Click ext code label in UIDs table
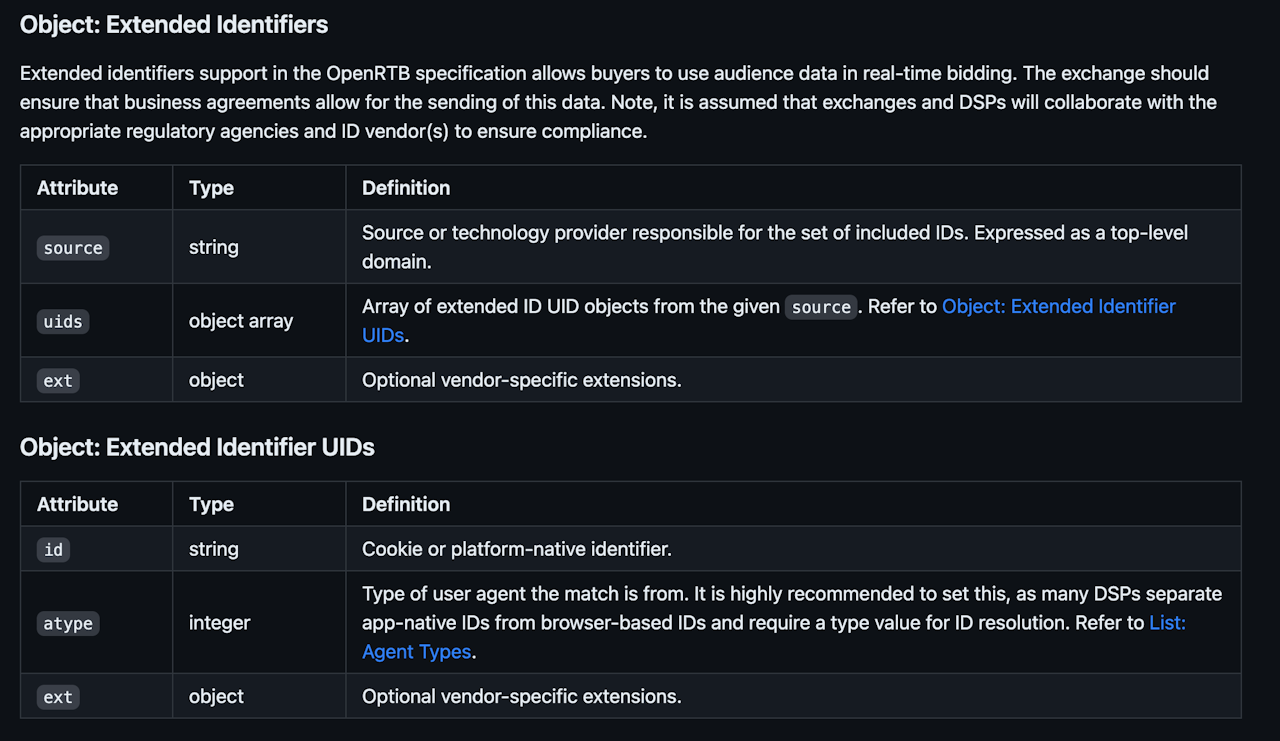 (x=58, y=697)
